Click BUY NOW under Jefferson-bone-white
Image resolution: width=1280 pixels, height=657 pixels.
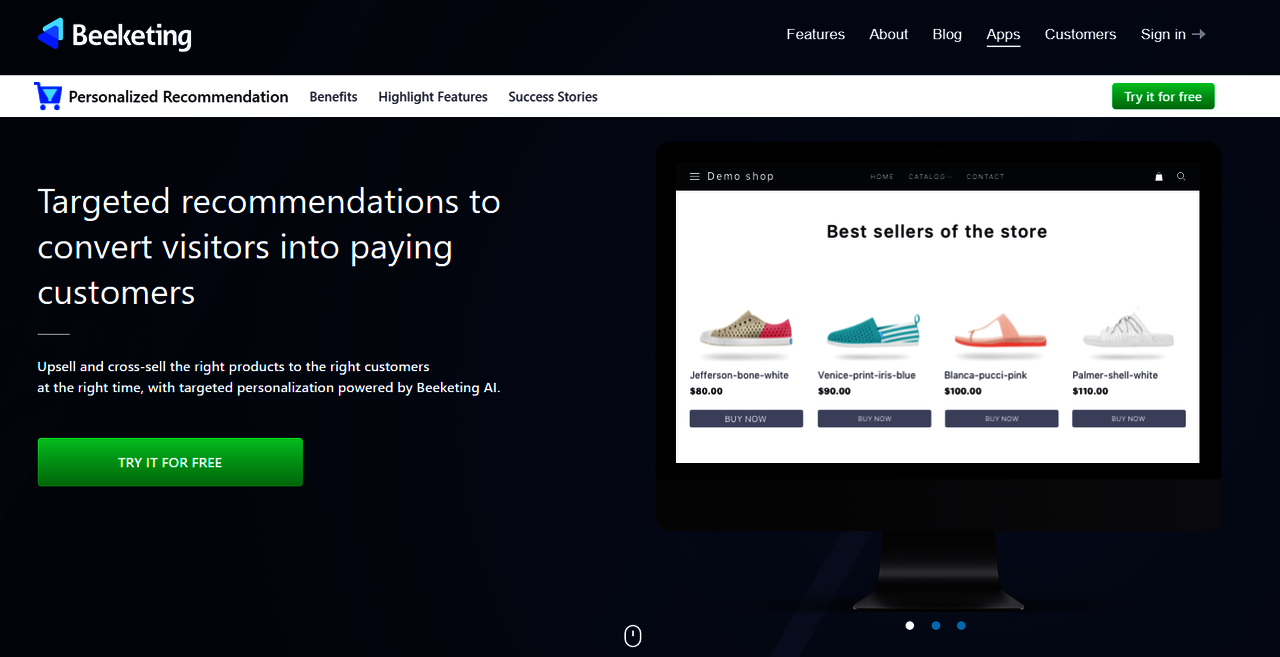click(746, 419)
